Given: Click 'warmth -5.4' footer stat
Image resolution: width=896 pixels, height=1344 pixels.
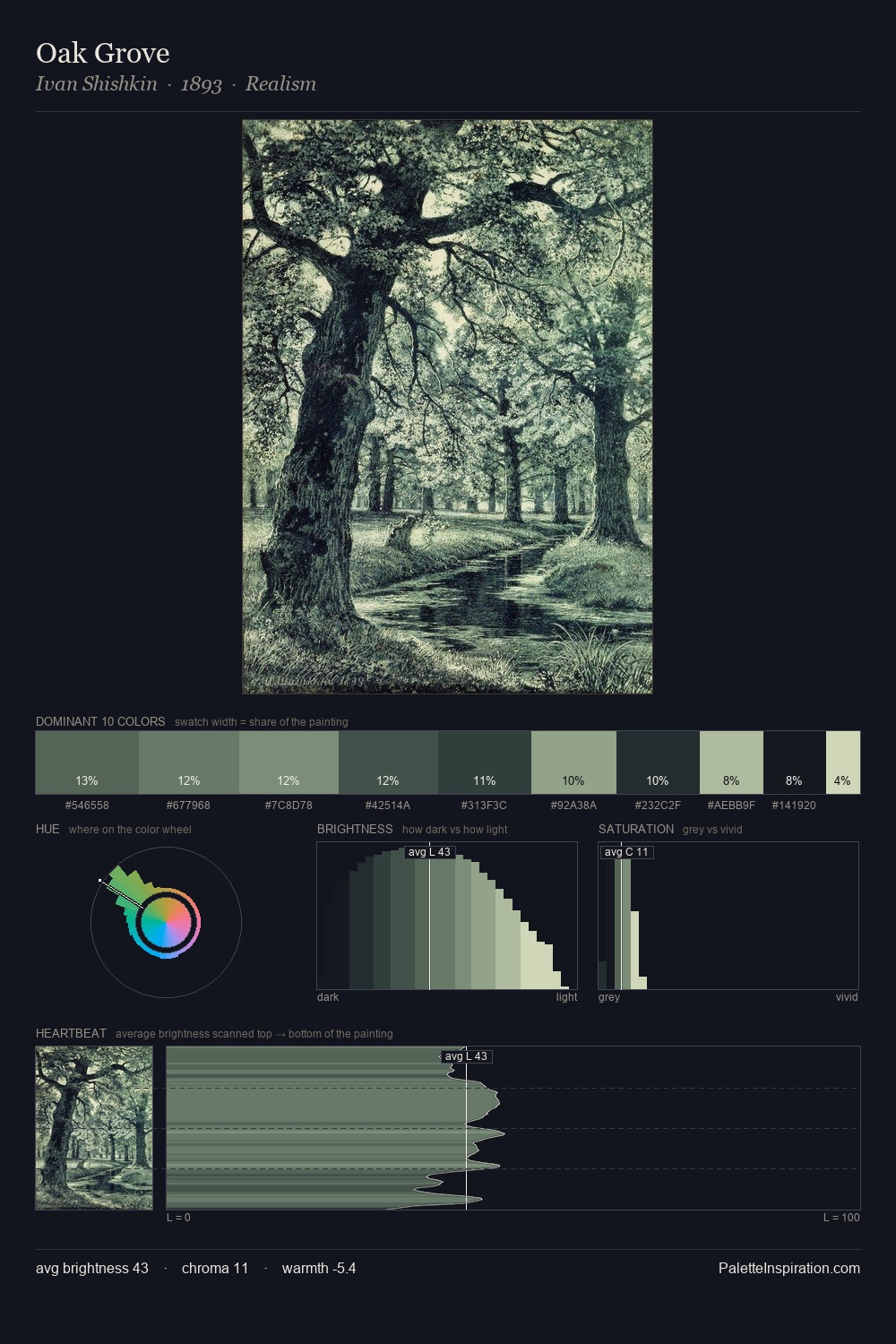Looking at the screenshot, I should click(x=319, y=1268).
